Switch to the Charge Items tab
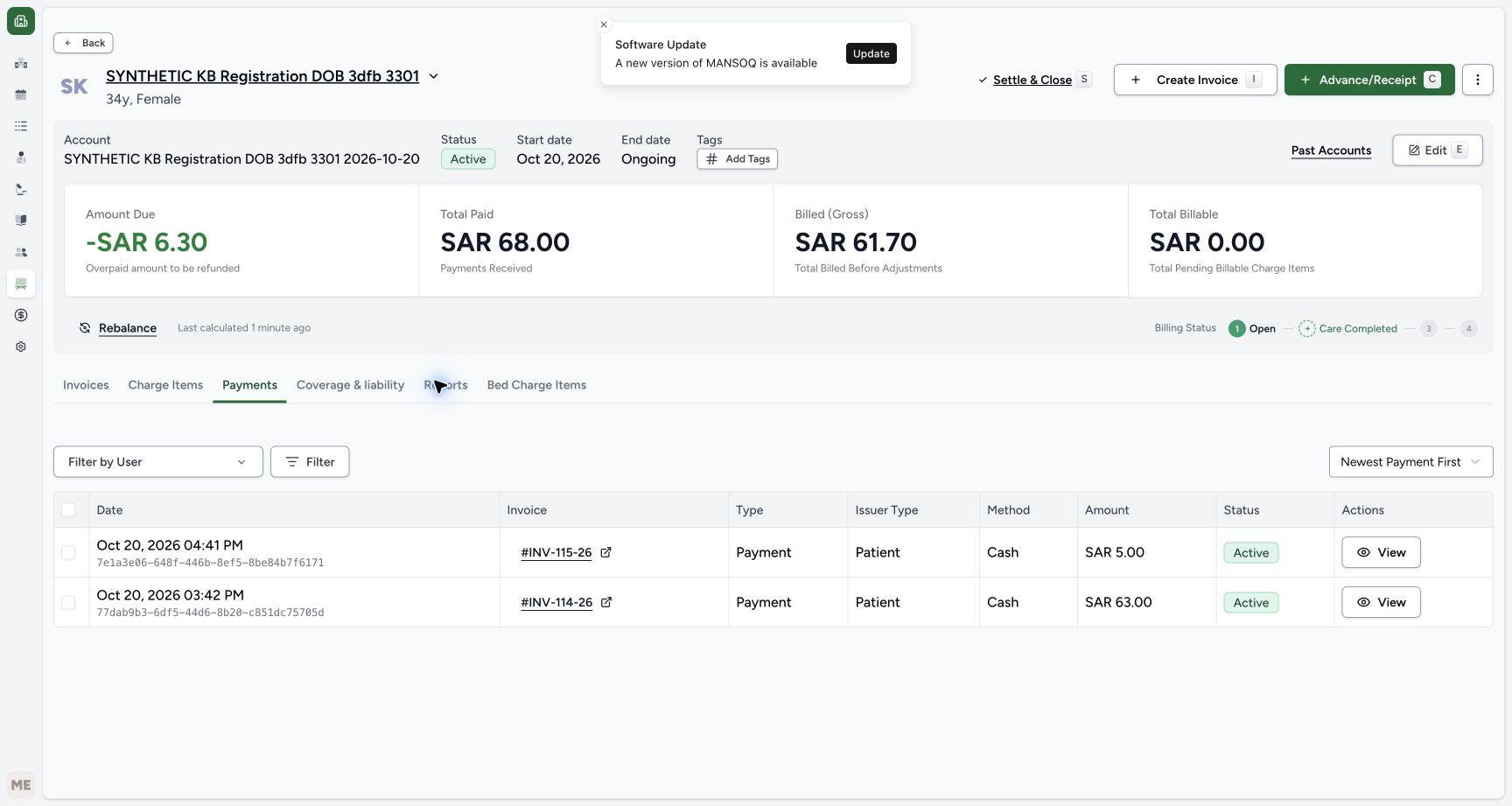 coord(165,385)
